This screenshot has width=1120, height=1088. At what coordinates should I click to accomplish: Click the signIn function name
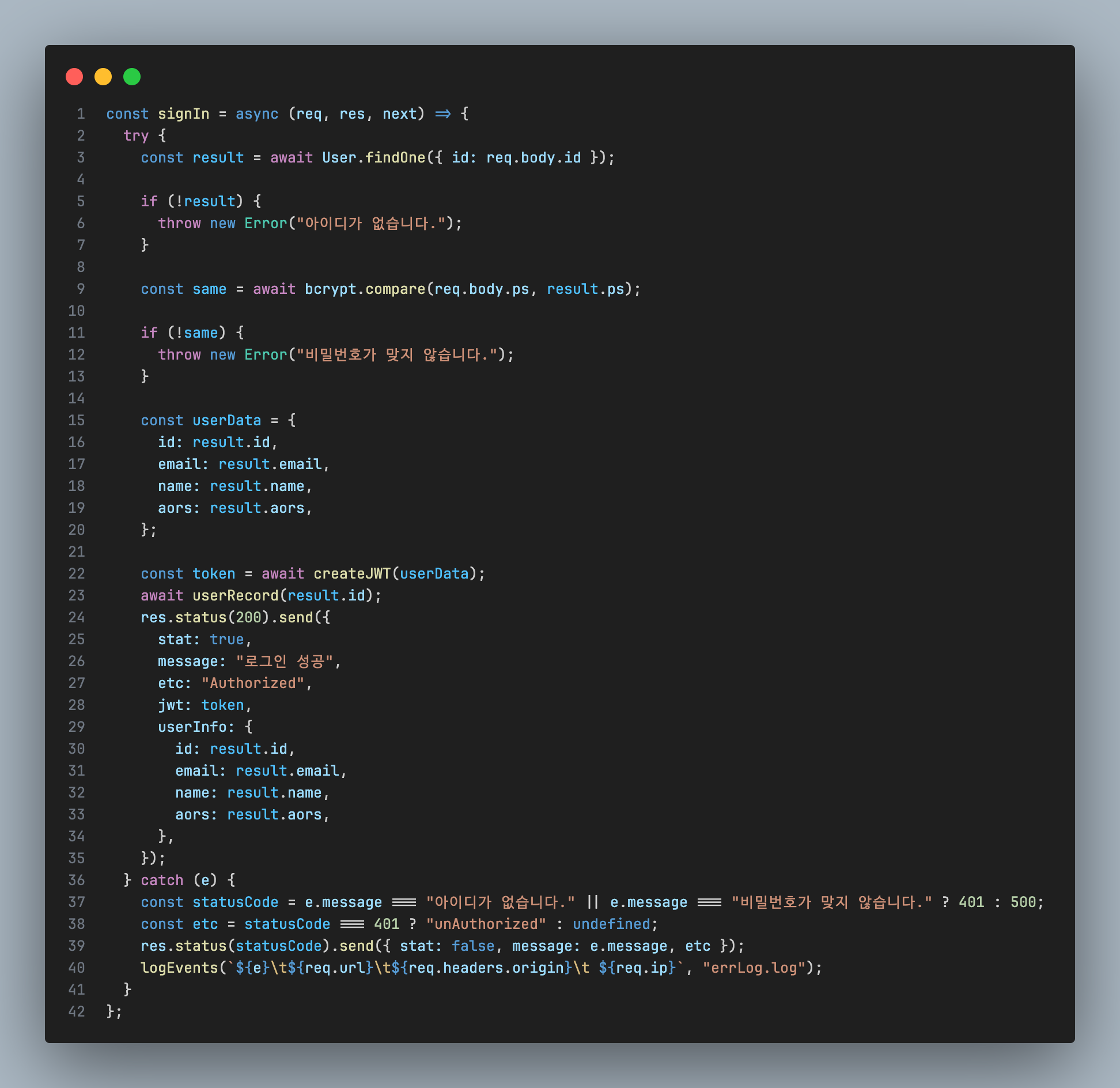(x=183, y=114)
